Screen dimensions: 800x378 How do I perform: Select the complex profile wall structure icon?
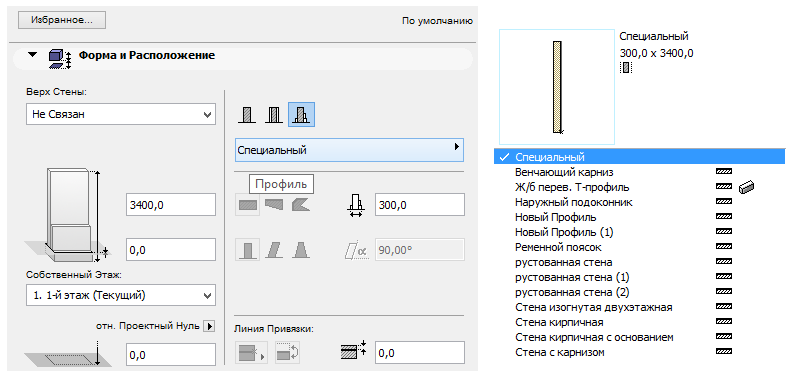[302, 114]
